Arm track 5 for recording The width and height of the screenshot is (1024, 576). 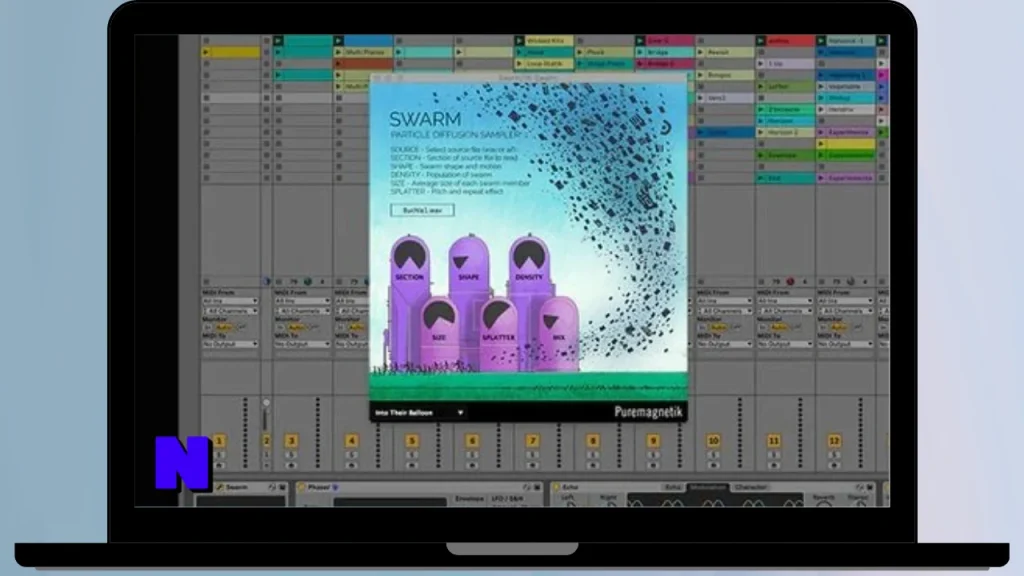411,465
